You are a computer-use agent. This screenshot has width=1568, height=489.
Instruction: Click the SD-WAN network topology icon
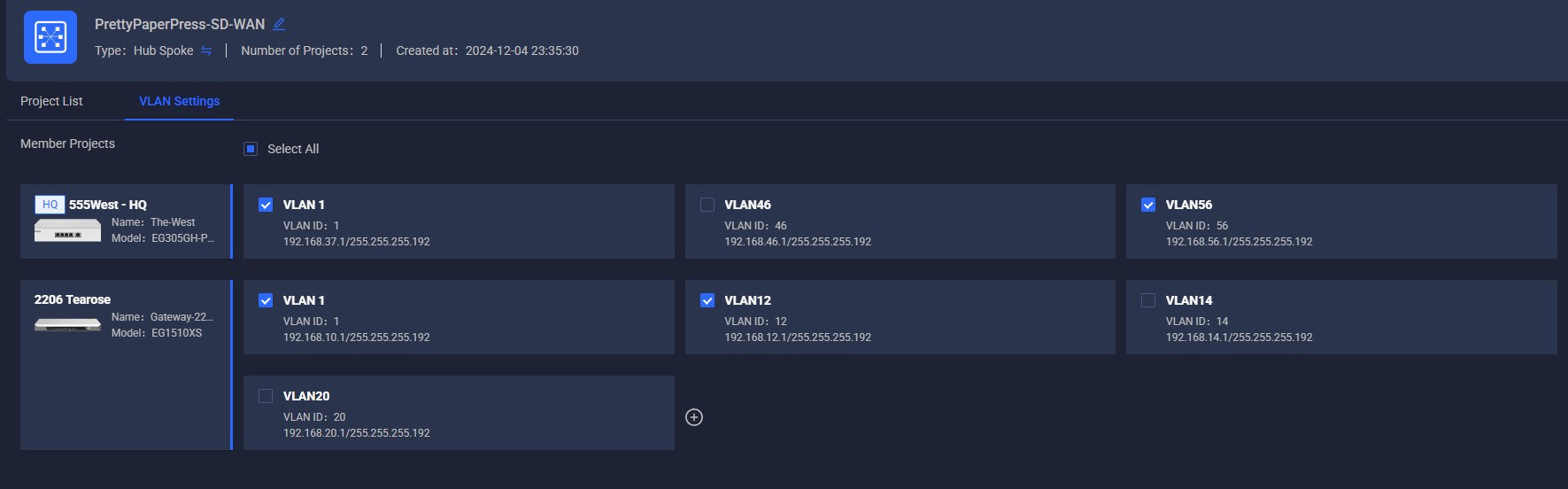(50, 37)
